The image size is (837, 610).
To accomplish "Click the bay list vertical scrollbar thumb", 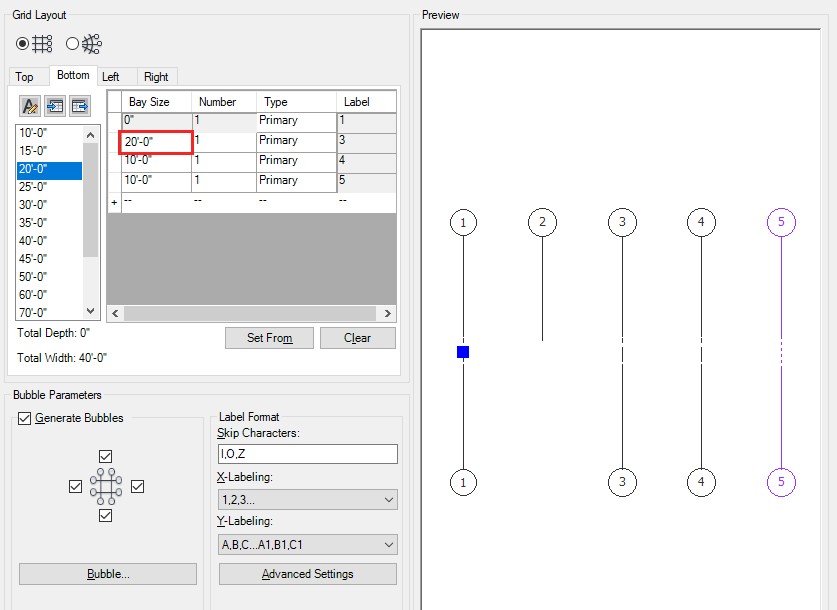I will [x=91, y=200].
